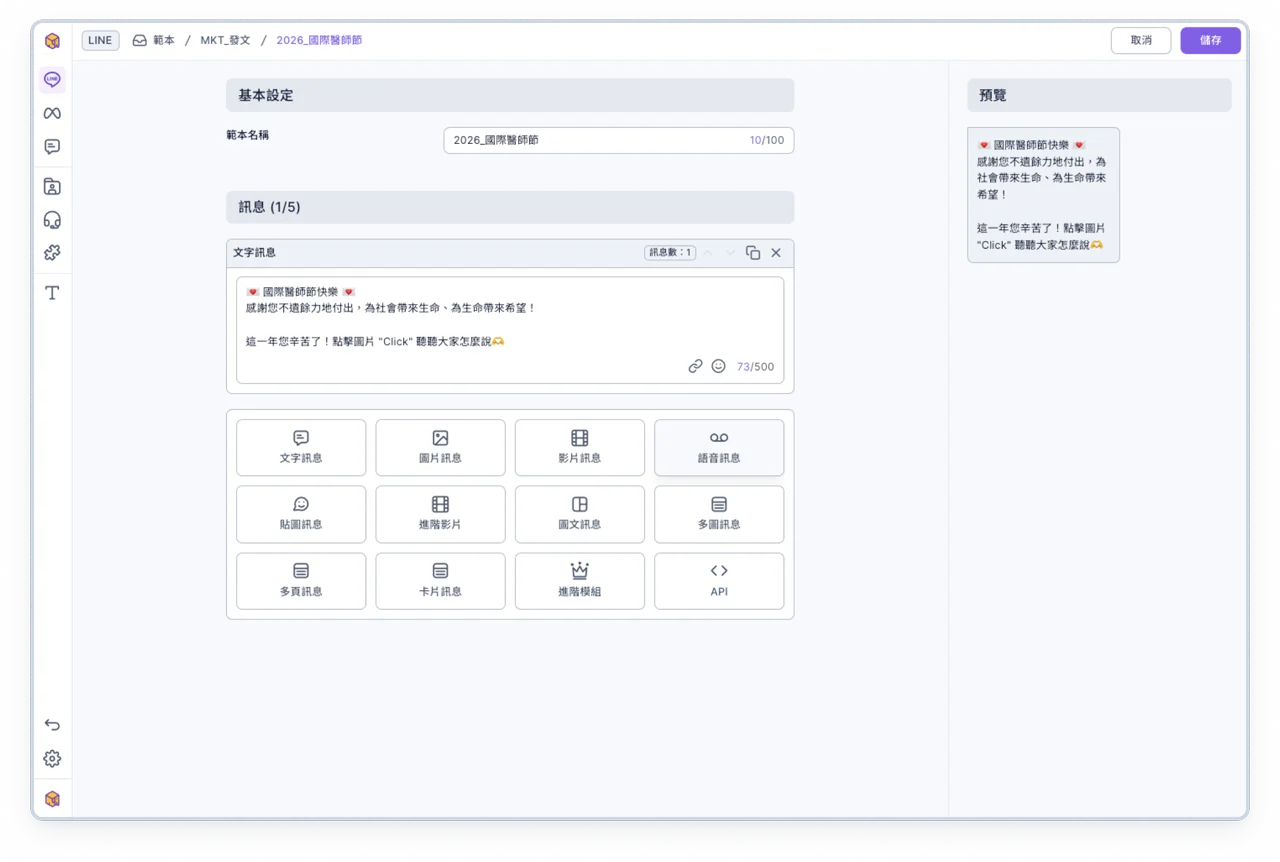1280x862 pixels.
Task: Click the cube icon at bottom of sidebar
Action: [52, 799]
